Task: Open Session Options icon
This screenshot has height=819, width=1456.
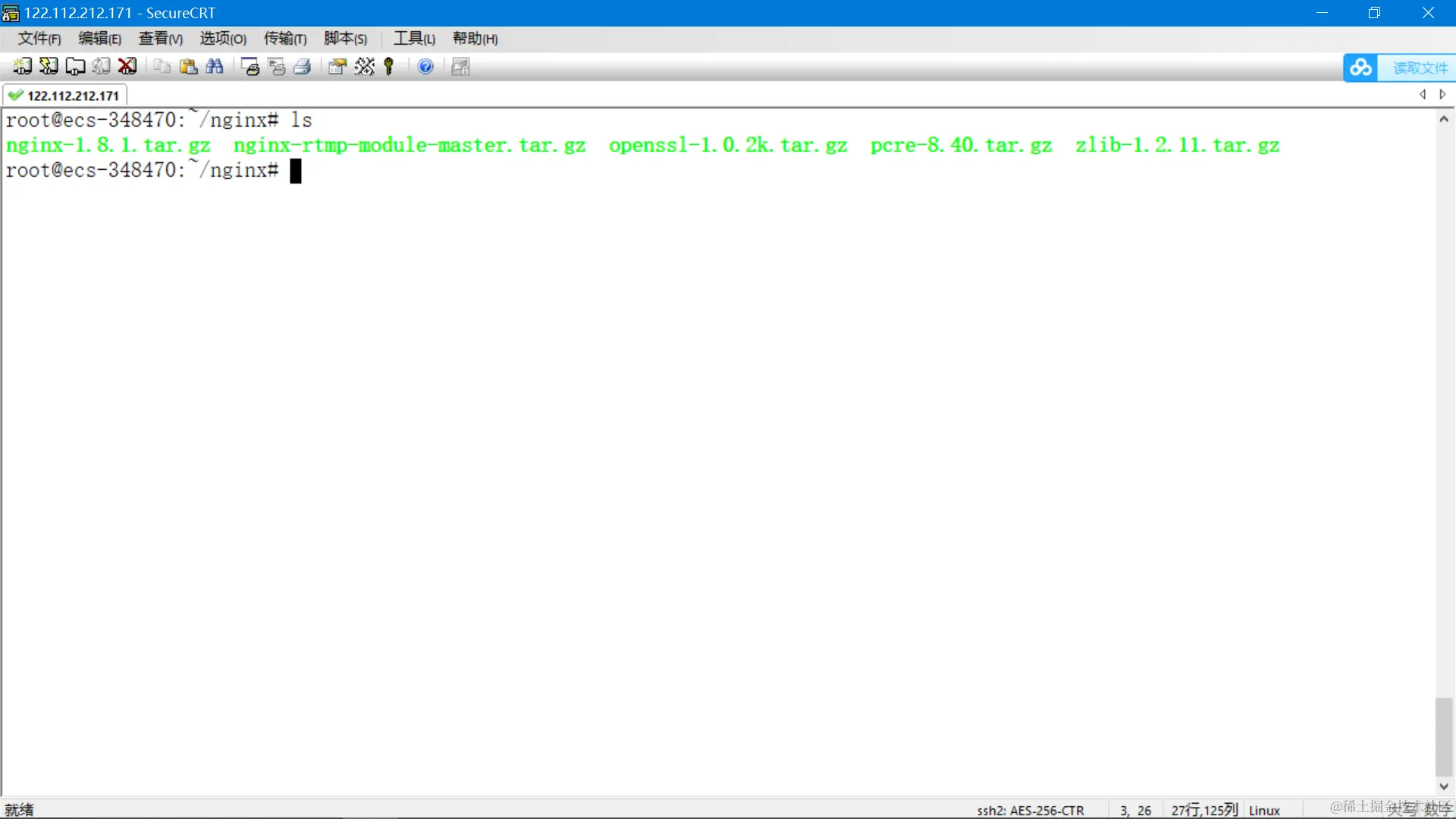Action: tap(337, 67)
